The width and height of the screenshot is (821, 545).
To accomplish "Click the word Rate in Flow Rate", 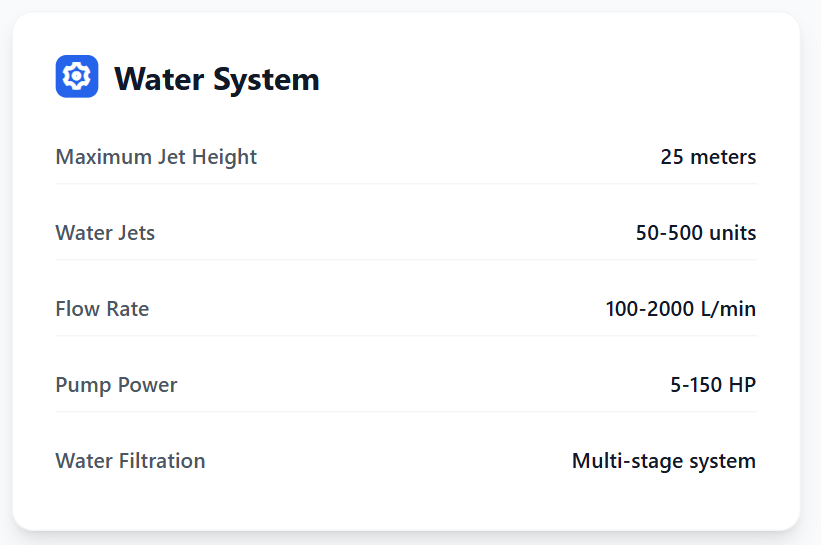I will click(128, 309).
